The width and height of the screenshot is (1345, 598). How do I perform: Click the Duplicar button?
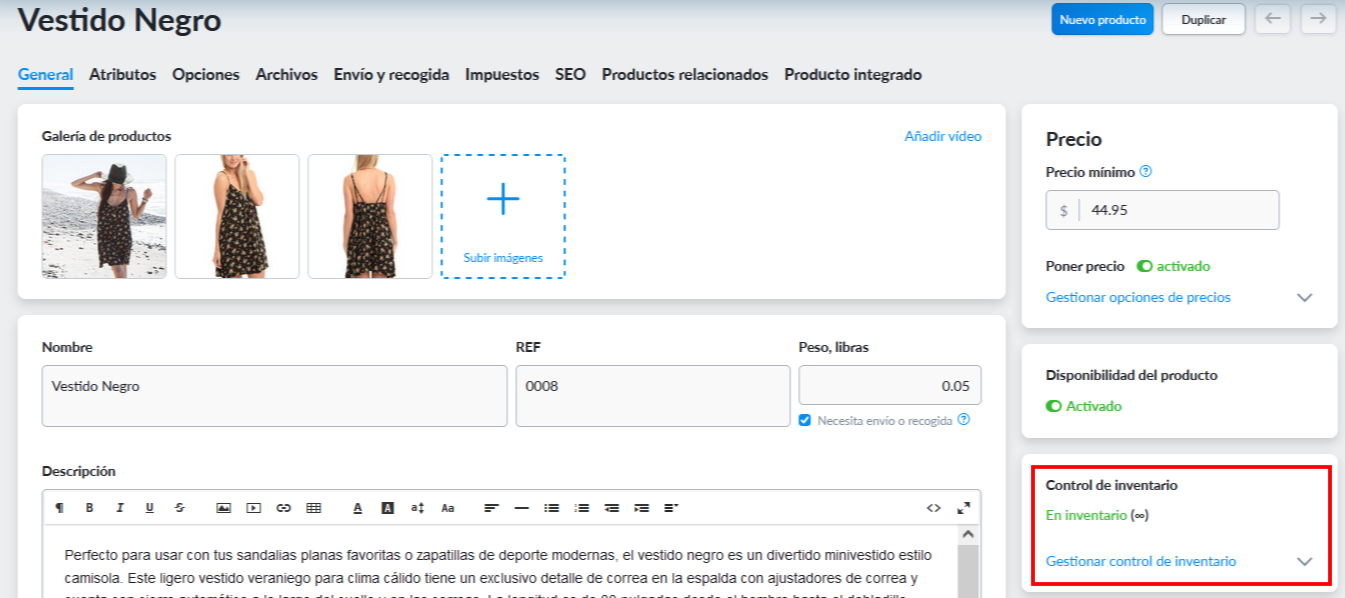tap(1203, 19)
